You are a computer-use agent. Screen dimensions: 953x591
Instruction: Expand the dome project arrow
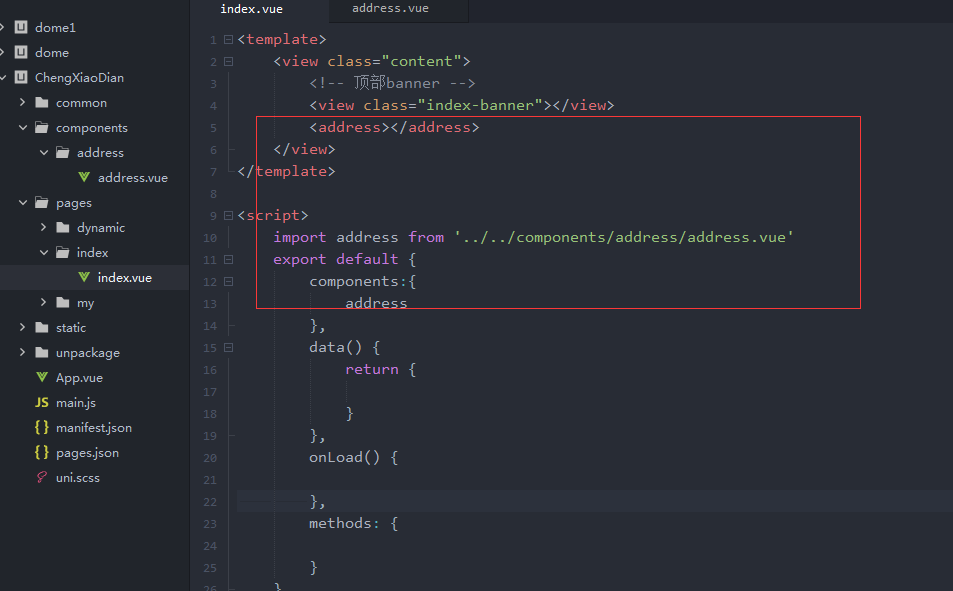click(x=3, y=52)
